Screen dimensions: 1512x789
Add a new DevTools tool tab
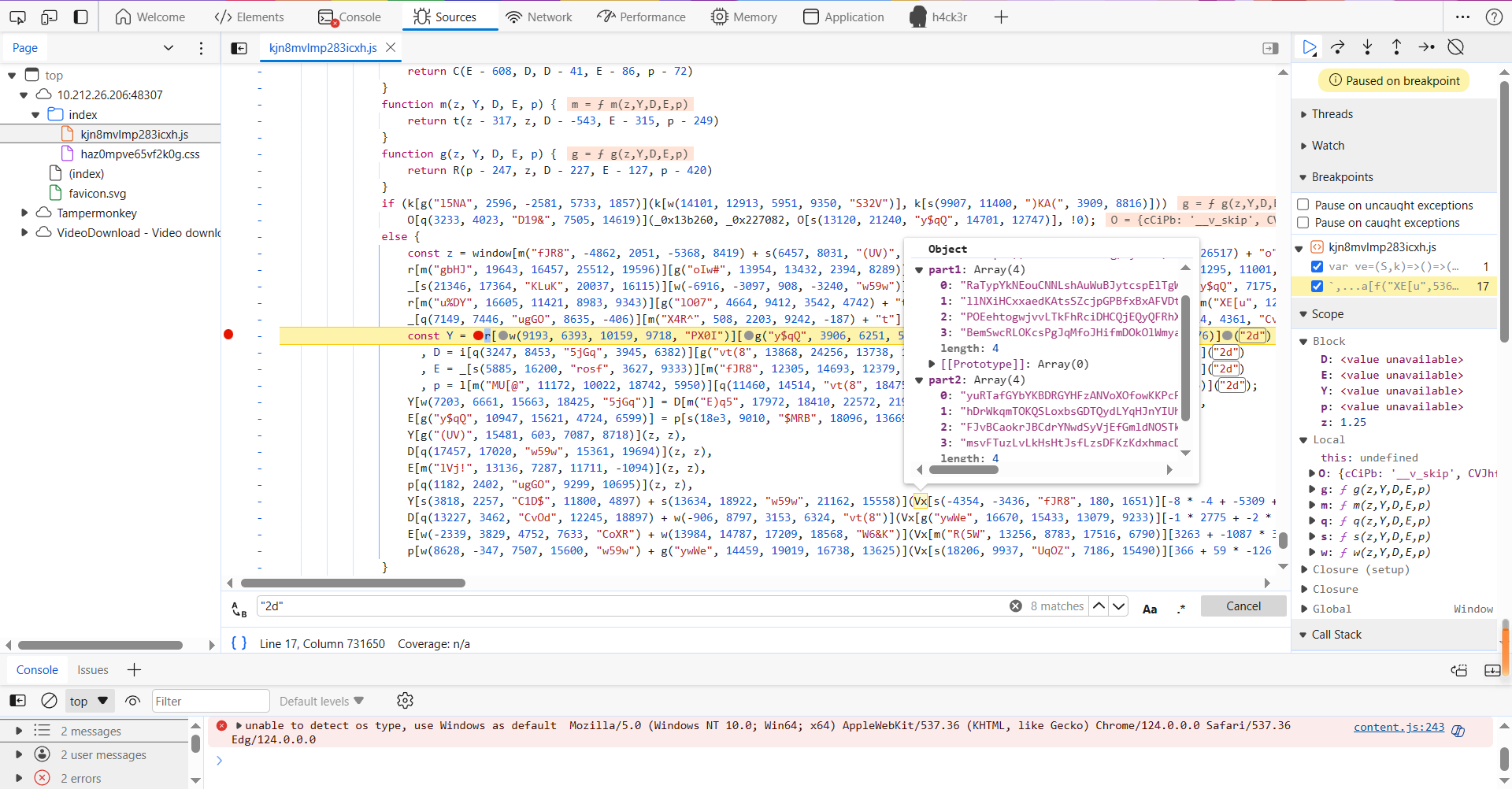tap(1001, 17)
